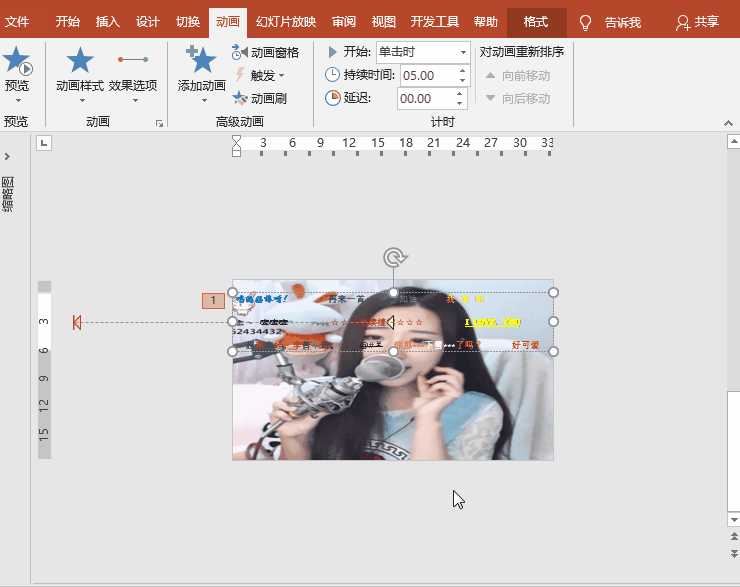Switch to the Help (帮助) tab
Screen dimensions: 740x587
point(486,22)
